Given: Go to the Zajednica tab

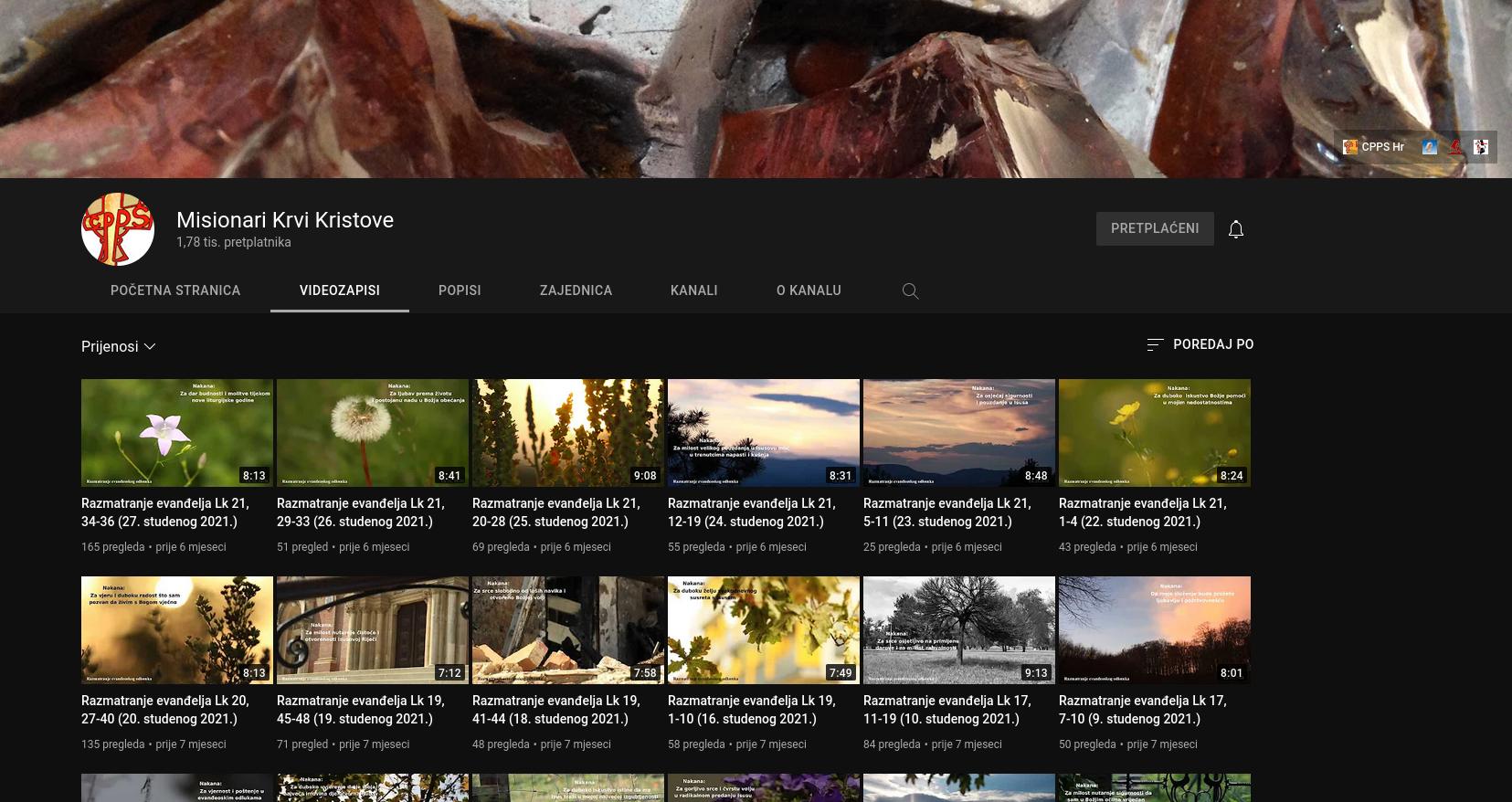Looking at the screenshot, I should point(576,290).
